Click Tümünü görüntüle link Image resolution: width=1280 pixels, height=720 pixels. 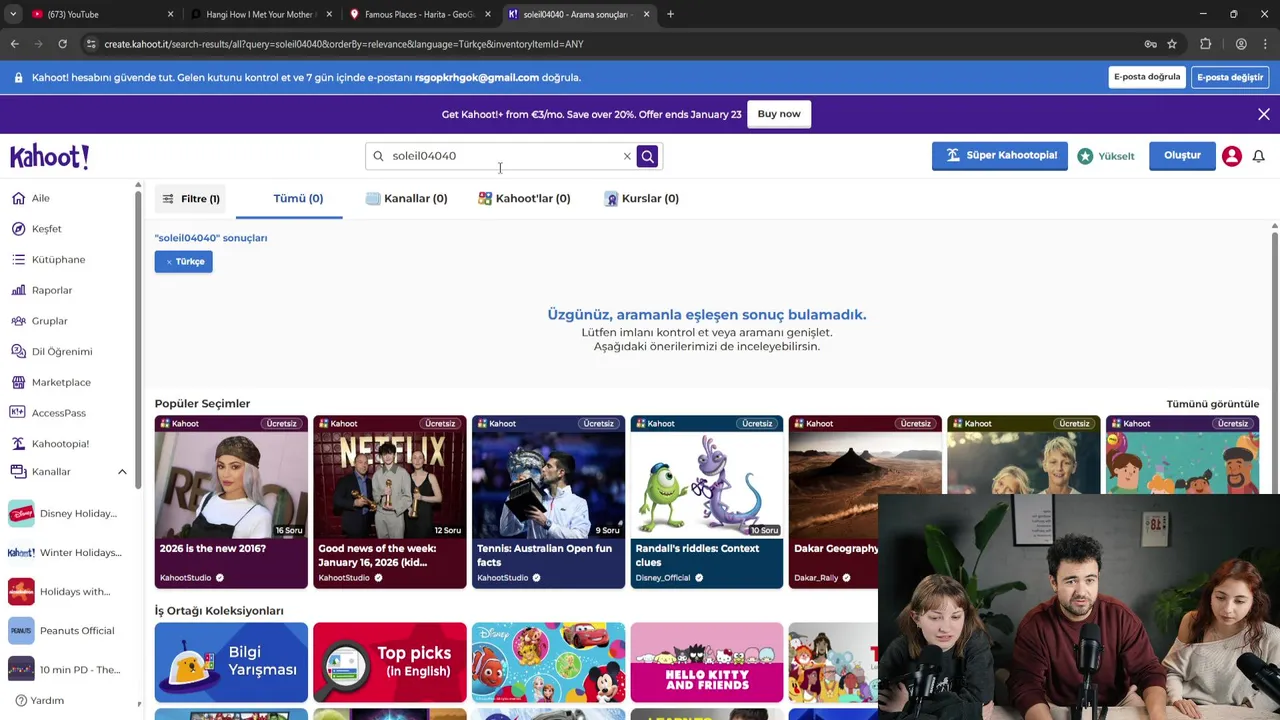1212,404
